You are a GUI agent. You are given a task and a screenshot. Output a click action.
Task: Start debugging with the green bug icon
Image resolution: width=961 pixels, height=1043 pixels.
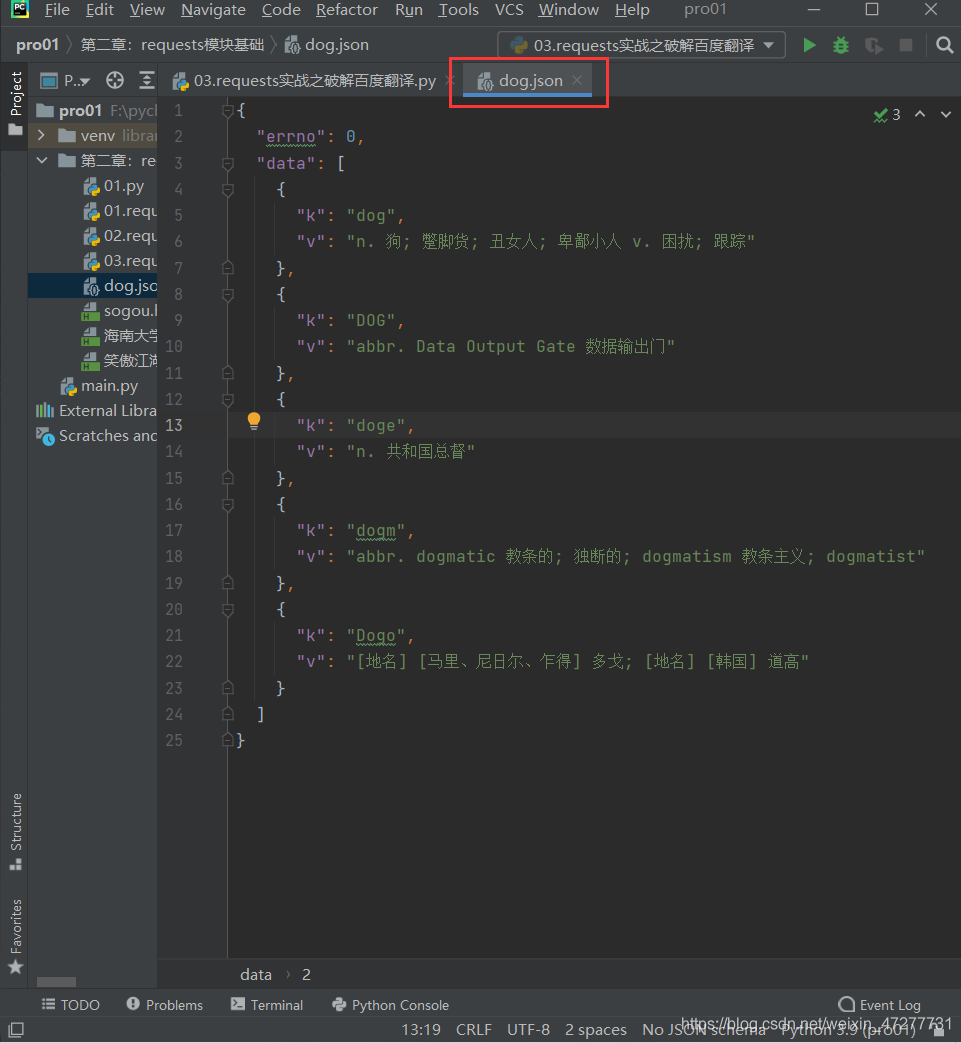841,45
